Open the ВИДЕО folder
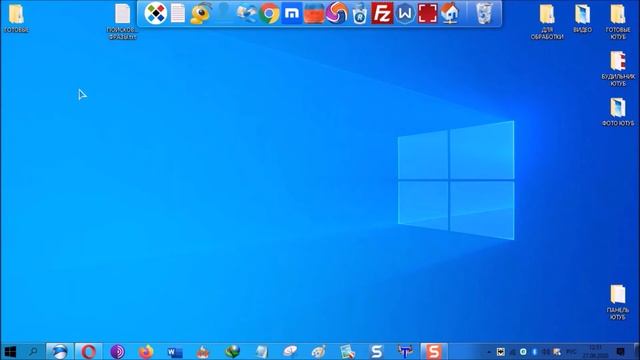The image size is (640, 360). tap(582, 18)
